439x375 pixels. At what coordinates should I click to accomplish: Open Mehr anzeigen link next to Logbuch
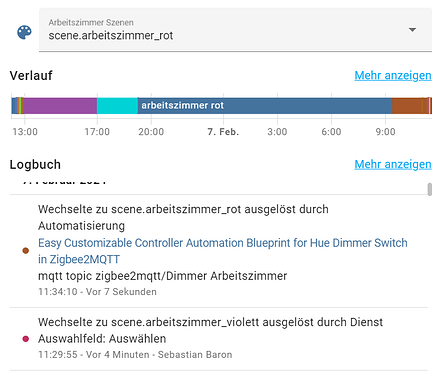pyautogui.click(x=393, y=164)
